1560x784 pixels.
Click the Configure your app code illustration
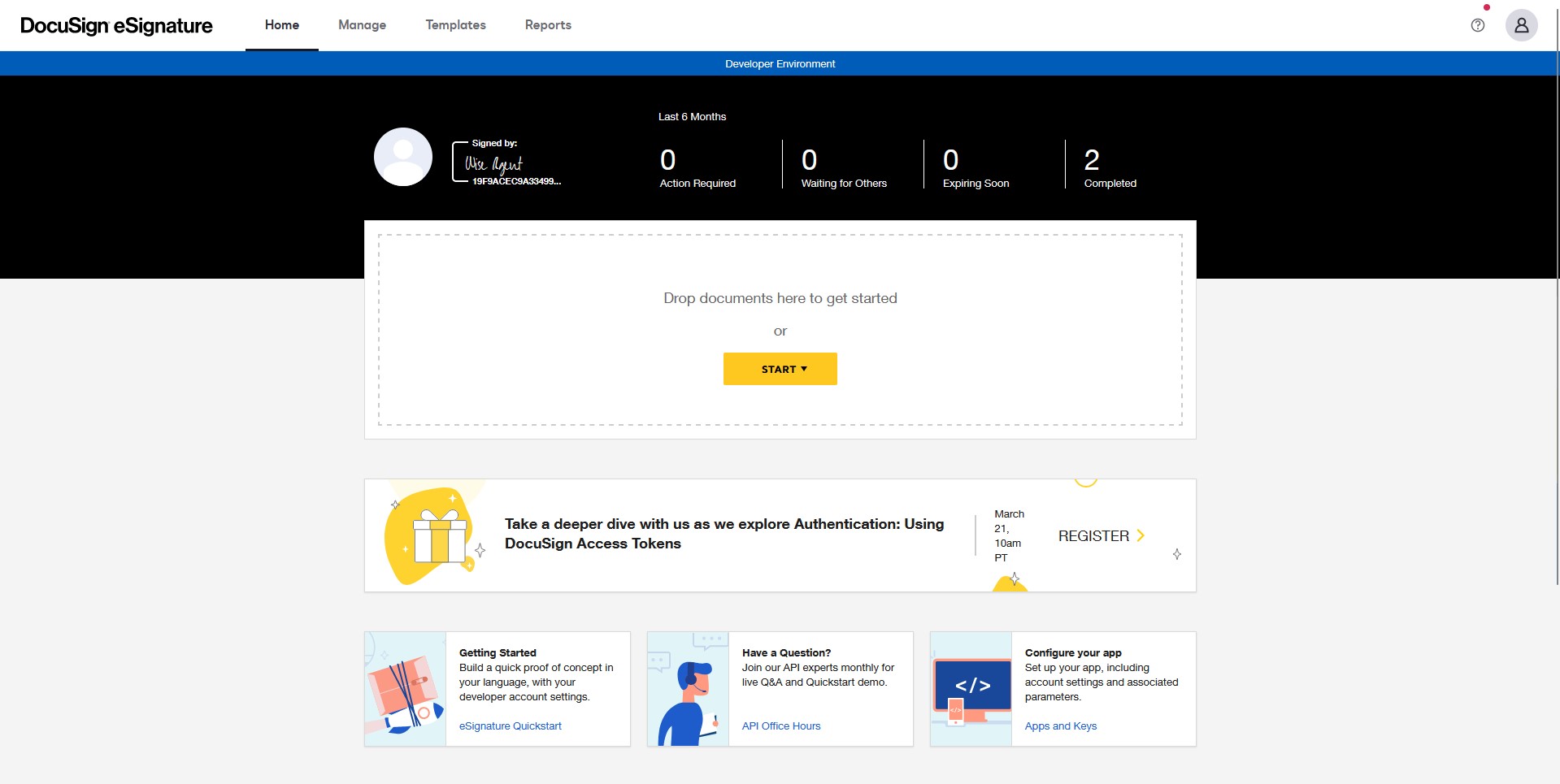(x=971, y=689)
